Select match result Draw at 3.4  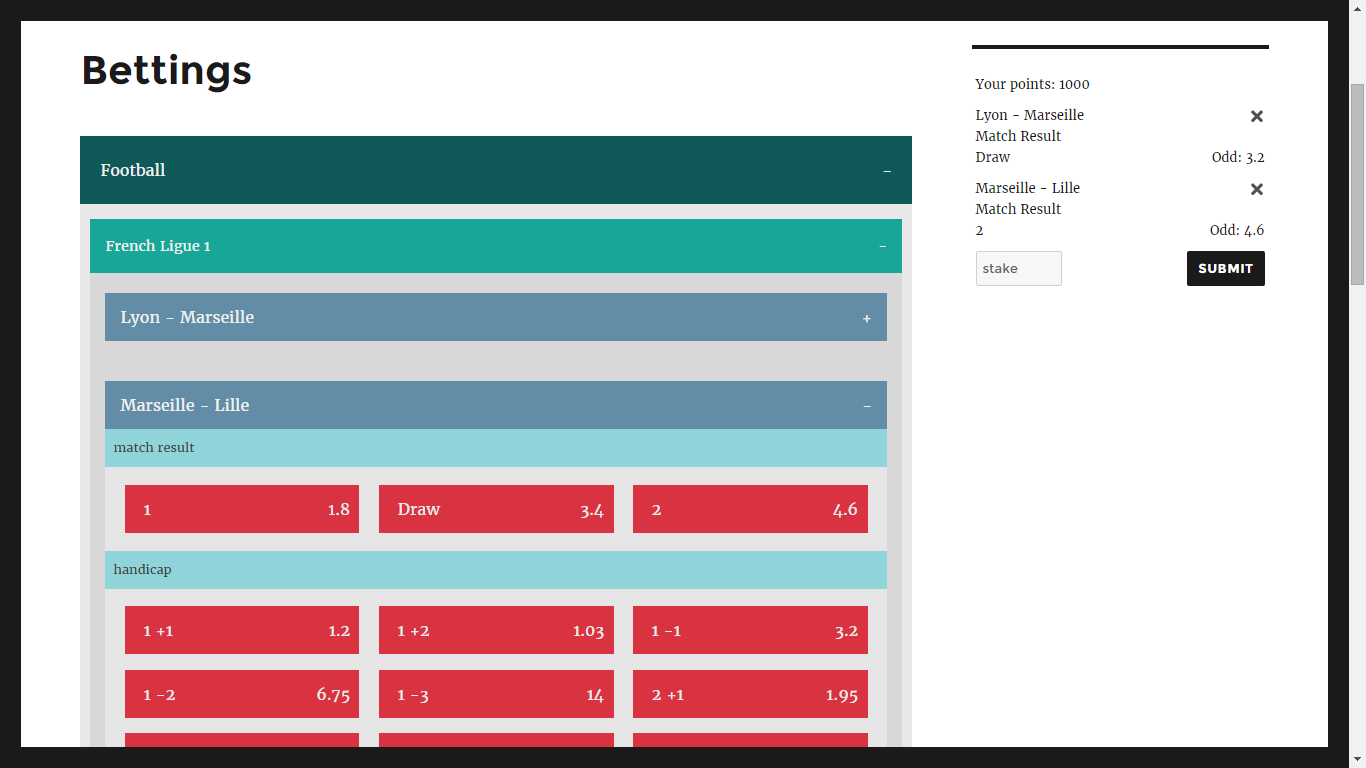[x=496, y=509]
